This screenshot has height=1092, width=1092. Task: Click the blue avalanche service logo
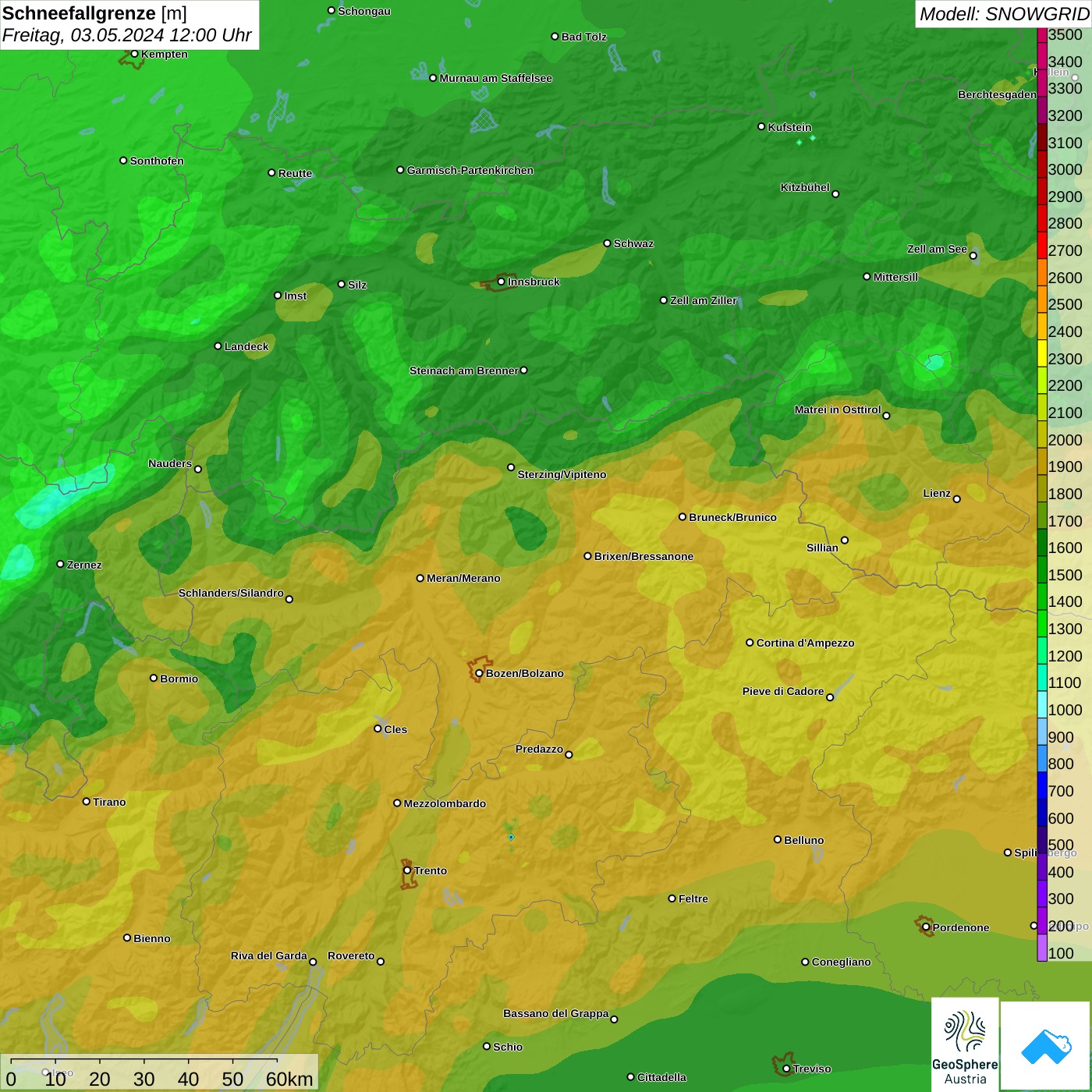(x=1046, y=1047)
